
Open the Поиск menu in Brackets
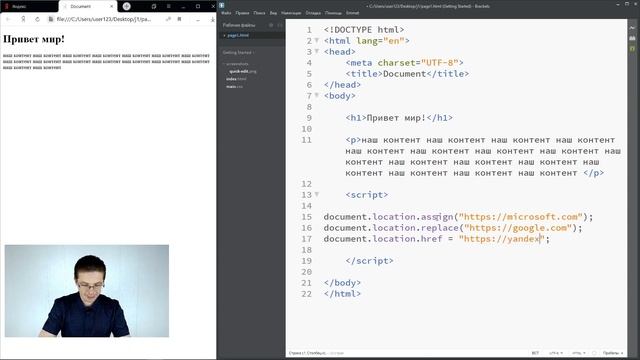259,13
